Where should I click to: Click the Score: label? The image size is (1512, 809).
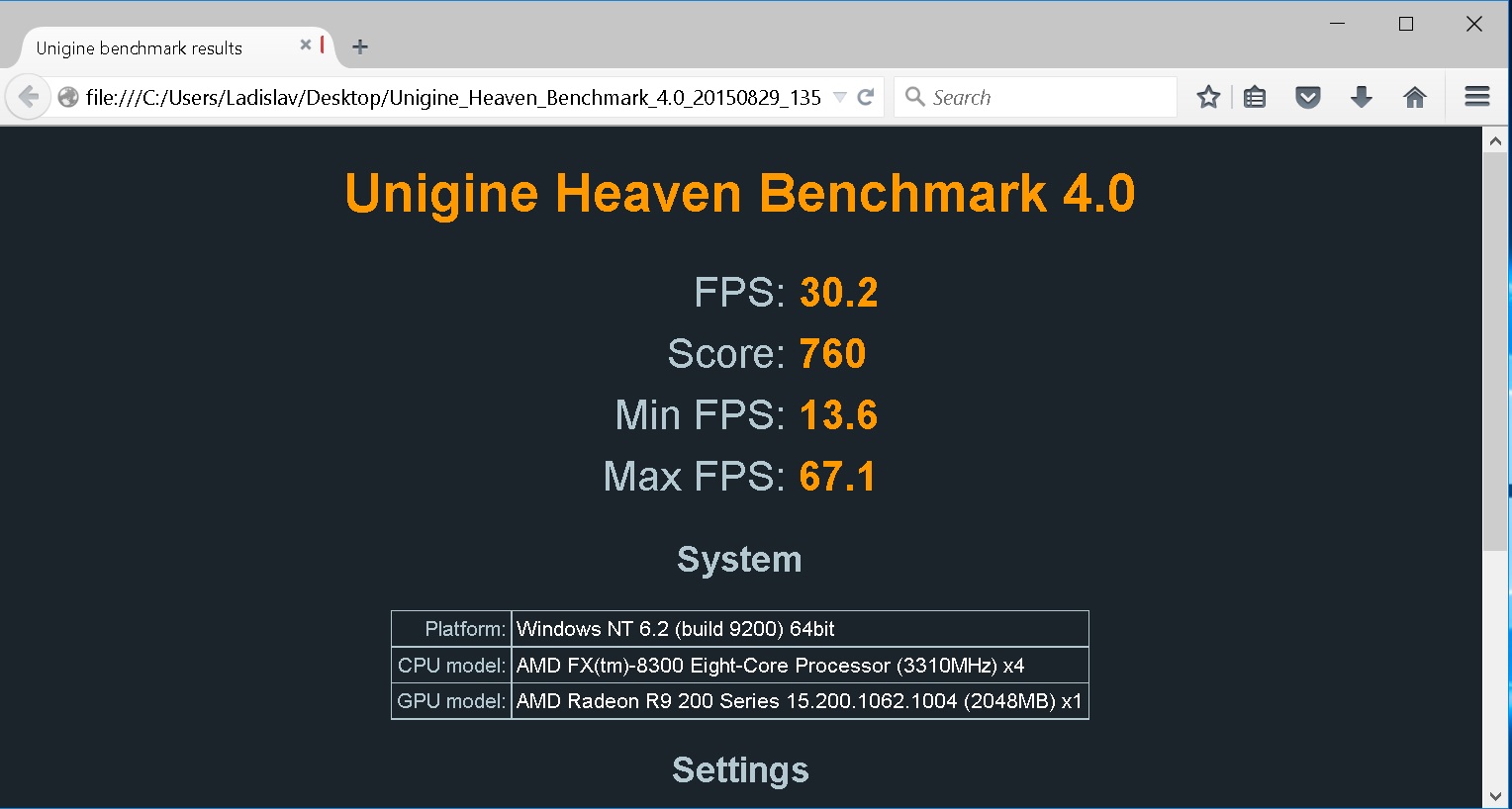[726, 354]
